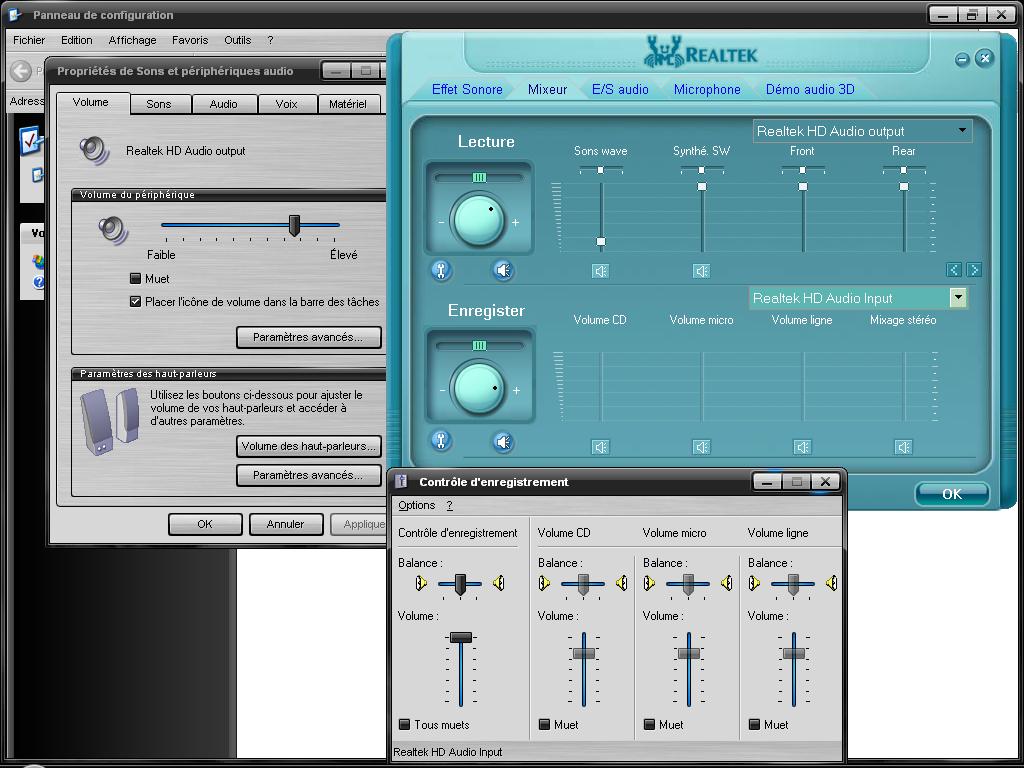Click right speaker icon of Volume ligne balance
Screen dimensions: 1024x768
pos(831,583)
